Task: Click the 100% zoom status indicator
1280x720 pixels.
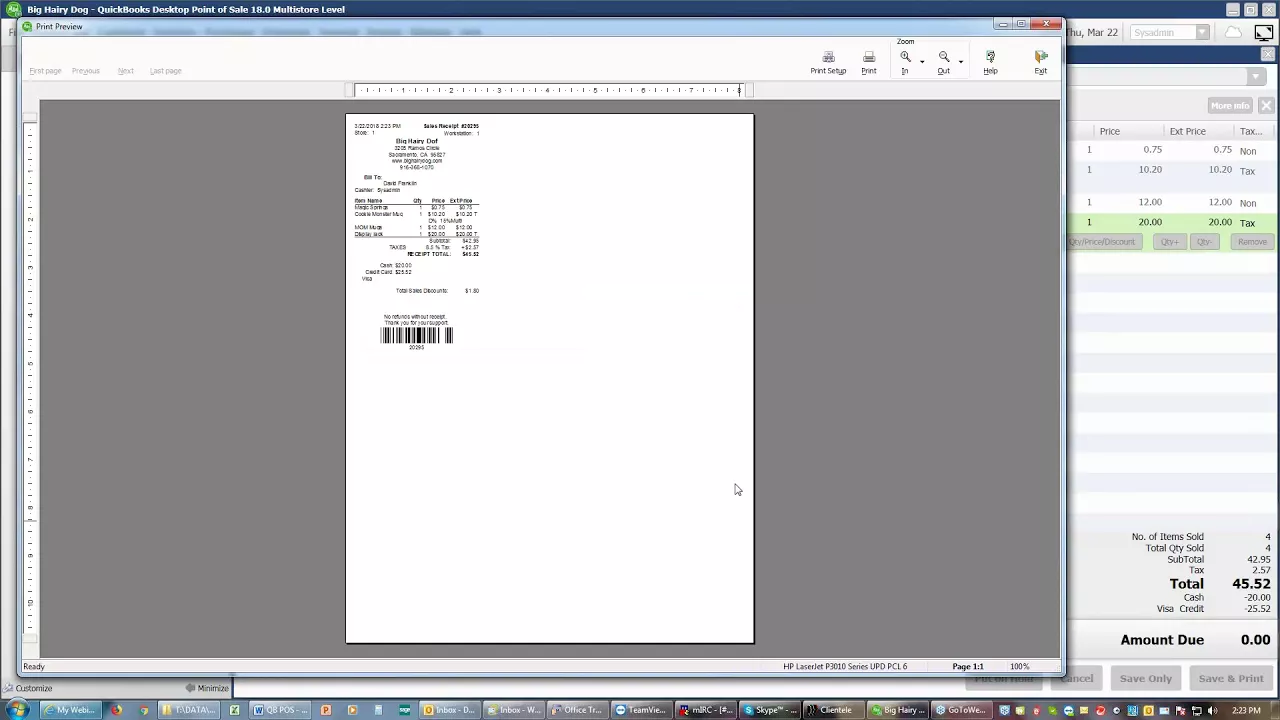Action: (x=1019, y=666)
